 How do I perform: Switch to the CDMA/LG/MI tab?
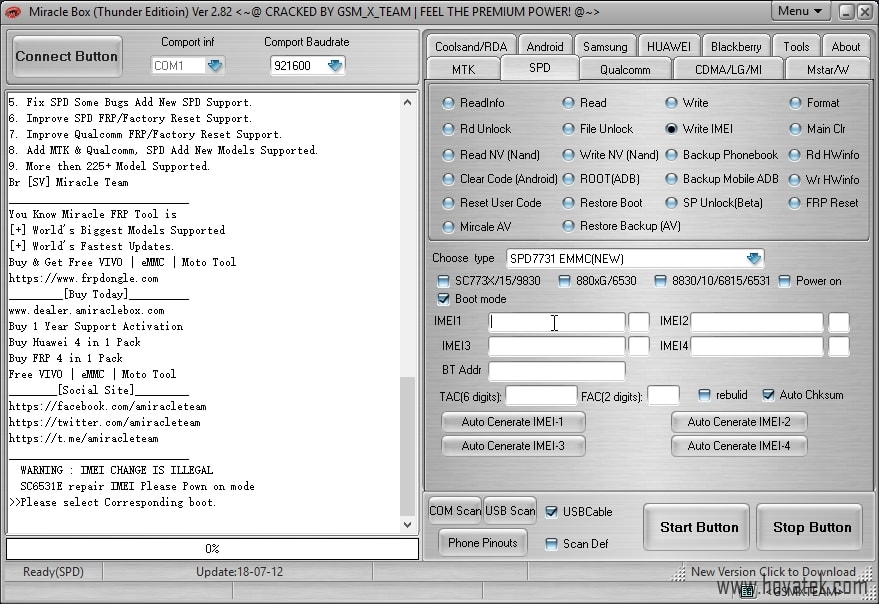click(728, 70)
